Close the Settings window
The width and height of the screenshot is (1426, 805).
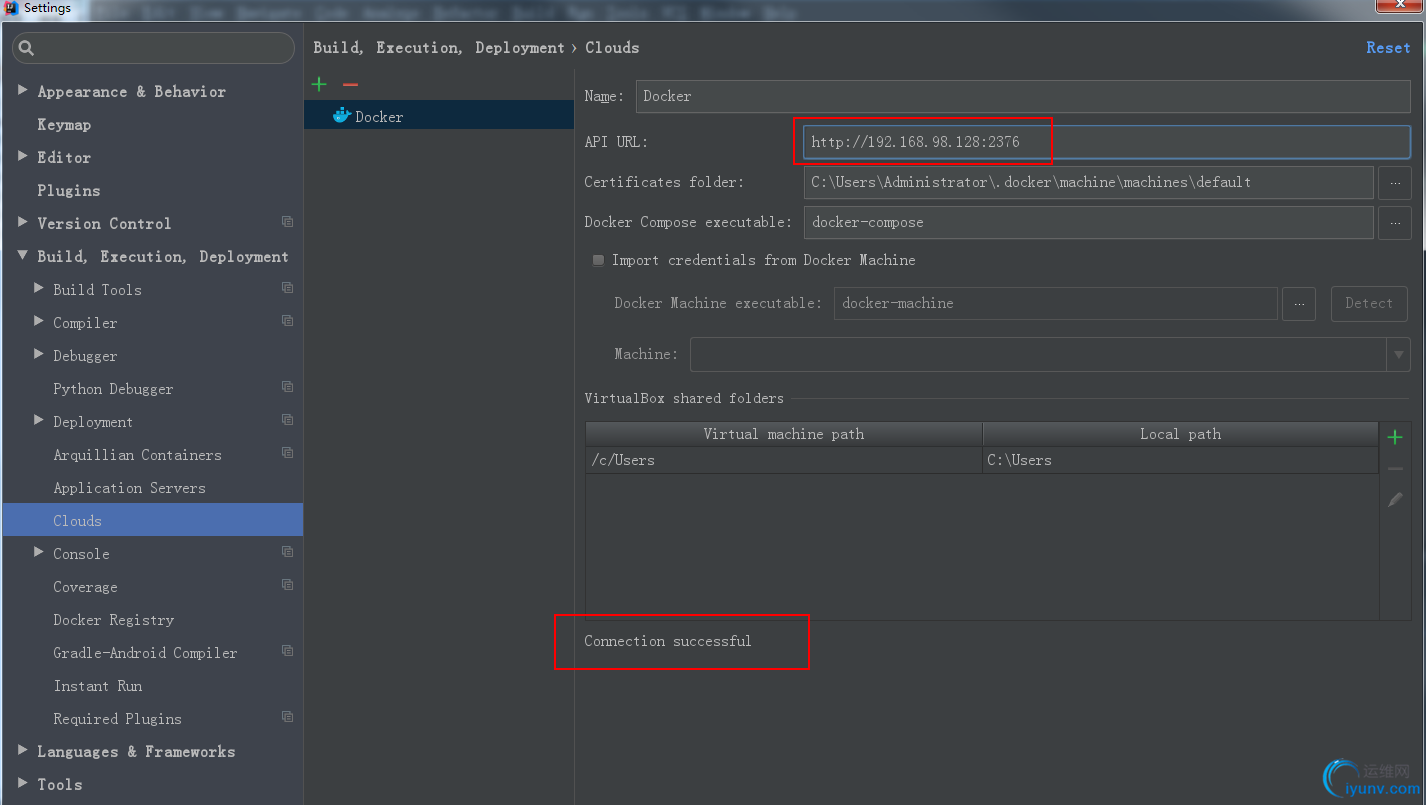[x=1397, y=5]
